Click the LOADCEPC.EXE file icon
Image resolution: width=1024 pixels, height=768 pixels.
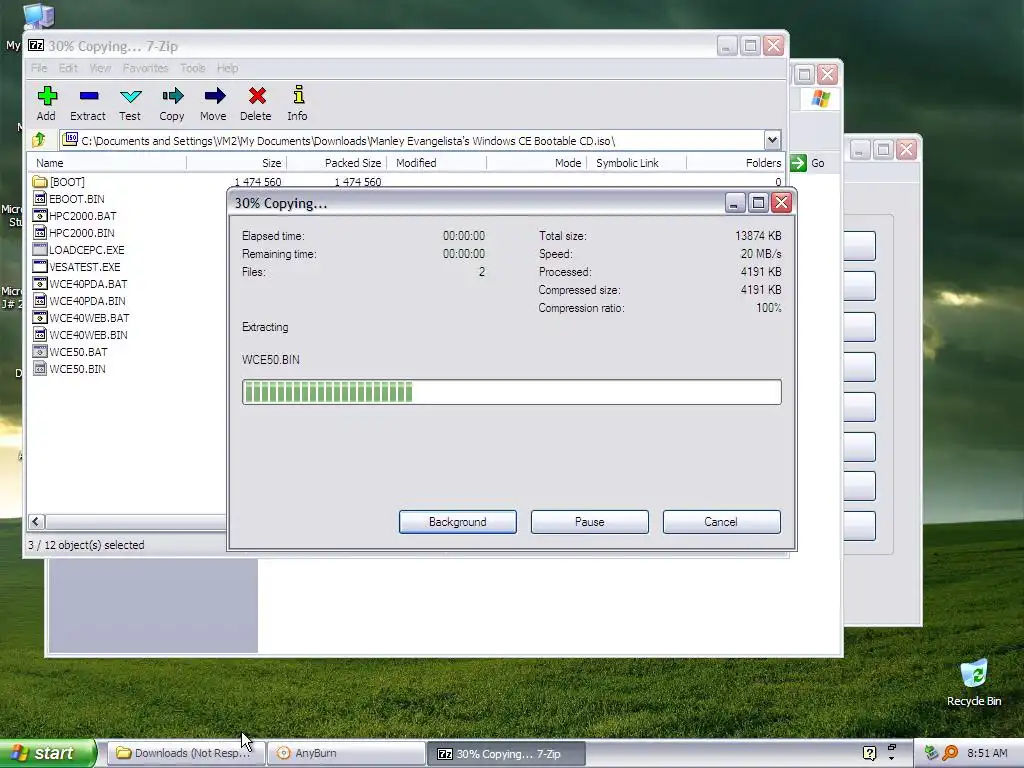coord(40,249)
